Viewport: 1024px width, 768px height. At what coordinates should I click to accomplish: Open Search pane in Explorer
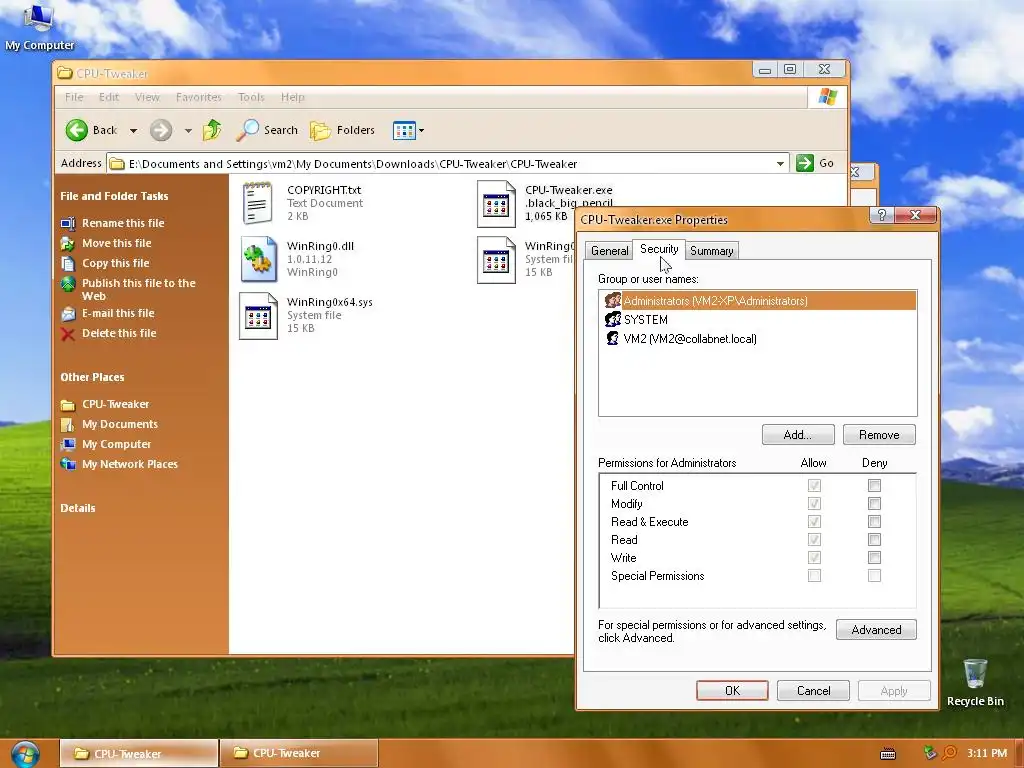(x=267, y=130)
